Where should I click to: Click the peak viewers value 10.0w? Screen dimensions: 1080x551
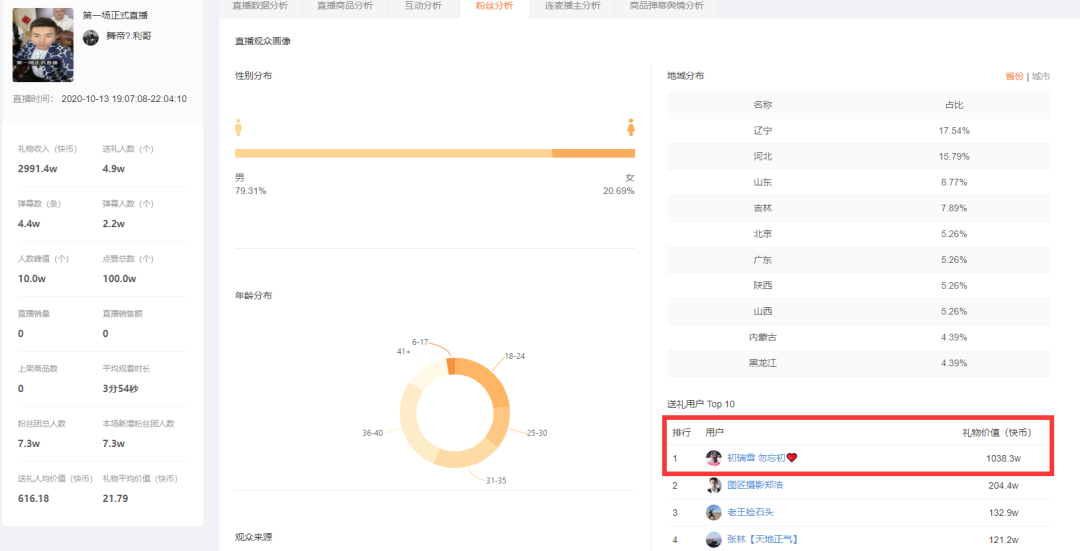click(32, 279)
